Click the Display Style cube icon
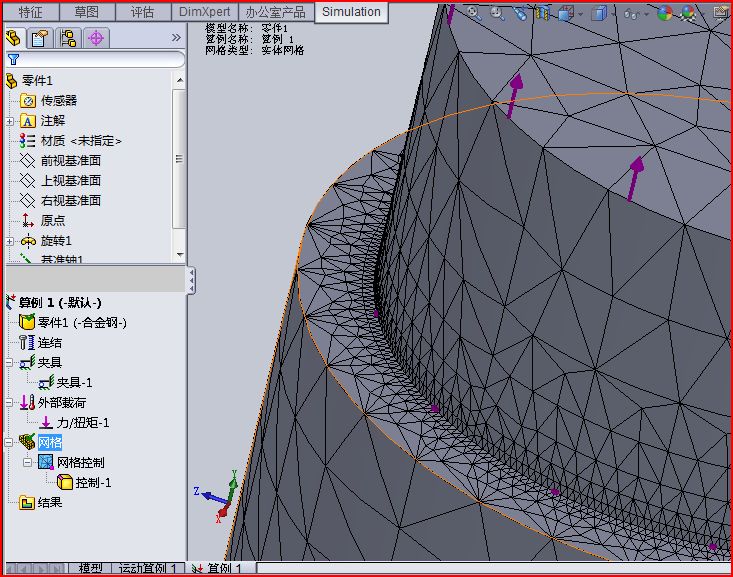This screenshot has width=733, height=577. (599, 14)
